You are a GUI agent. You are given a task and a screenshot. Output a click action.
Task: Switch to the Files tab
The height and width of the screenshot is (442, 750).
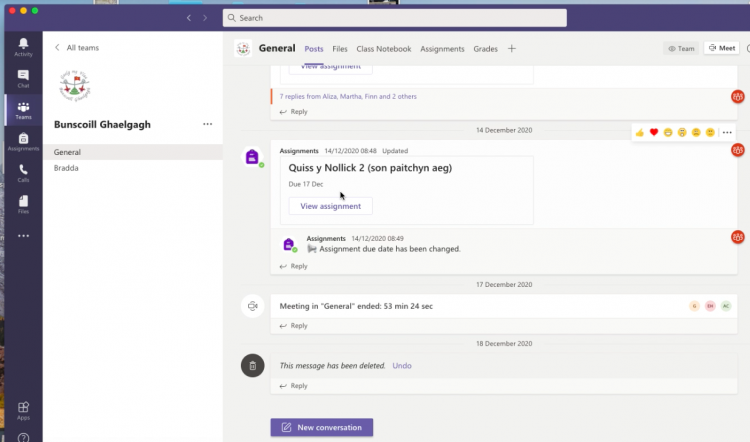coord(340,49)
